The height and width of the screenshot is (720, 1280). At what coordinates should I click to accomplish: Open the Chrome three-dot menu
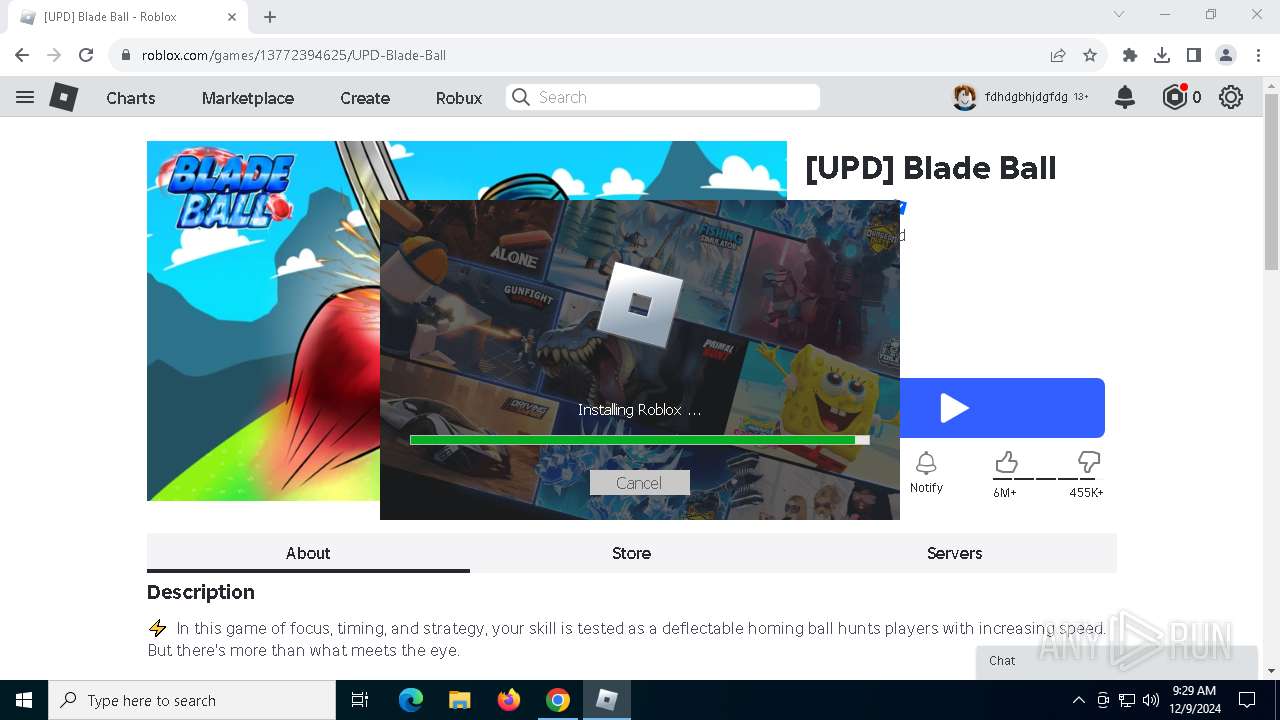click(x=1257, y=55)
